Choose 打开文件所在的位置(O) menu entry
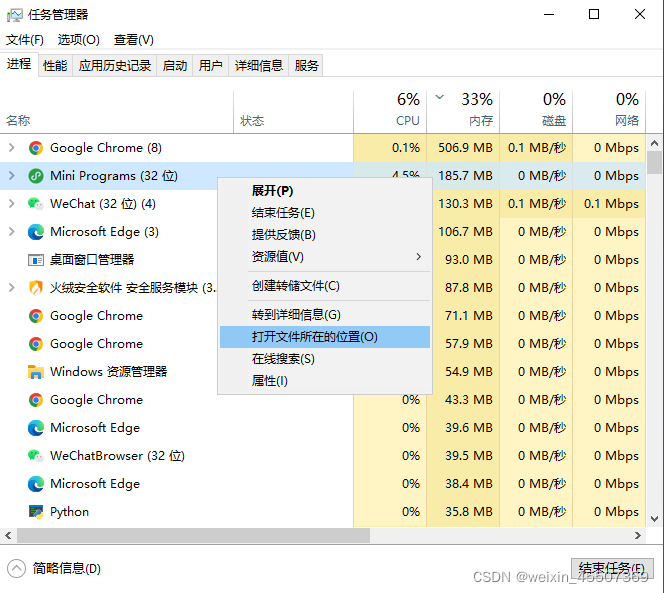 [x=325, y=337]
